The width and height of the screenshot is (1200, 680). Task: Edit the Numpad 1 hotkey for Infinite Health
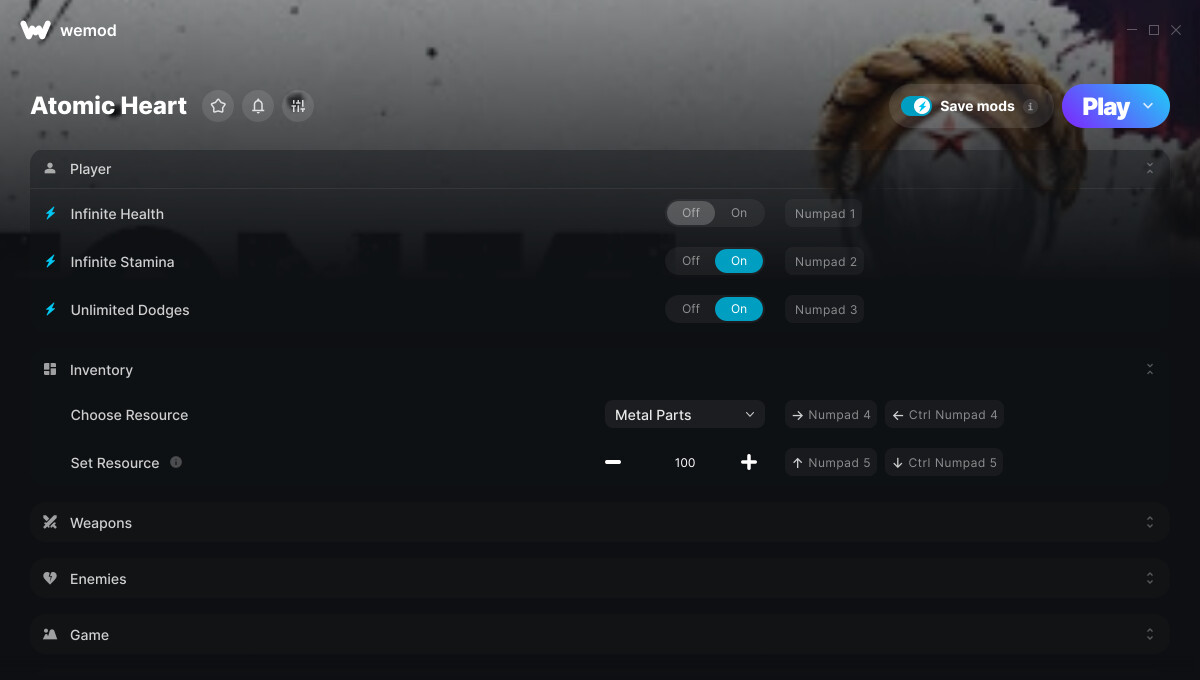point(825,213)
